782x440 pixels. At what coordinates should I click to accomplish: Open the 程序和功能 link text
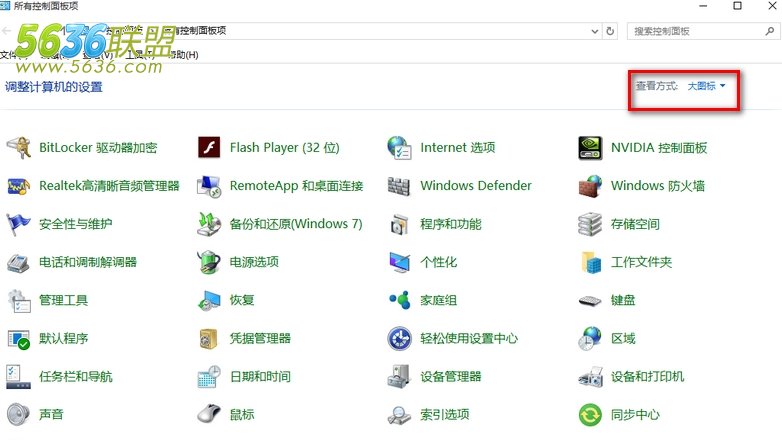[x=450, y=224]
